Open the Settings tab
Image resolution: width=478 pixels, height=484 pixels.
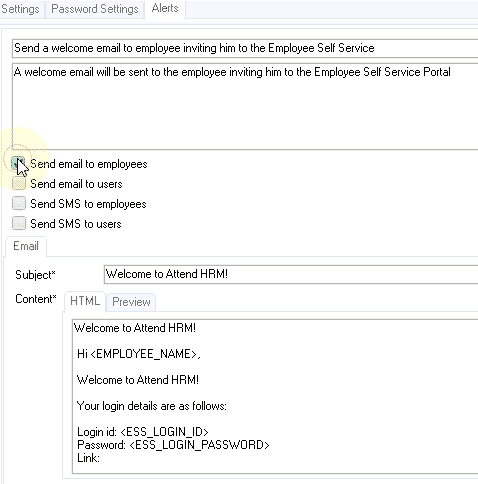(x=20, y=9)
